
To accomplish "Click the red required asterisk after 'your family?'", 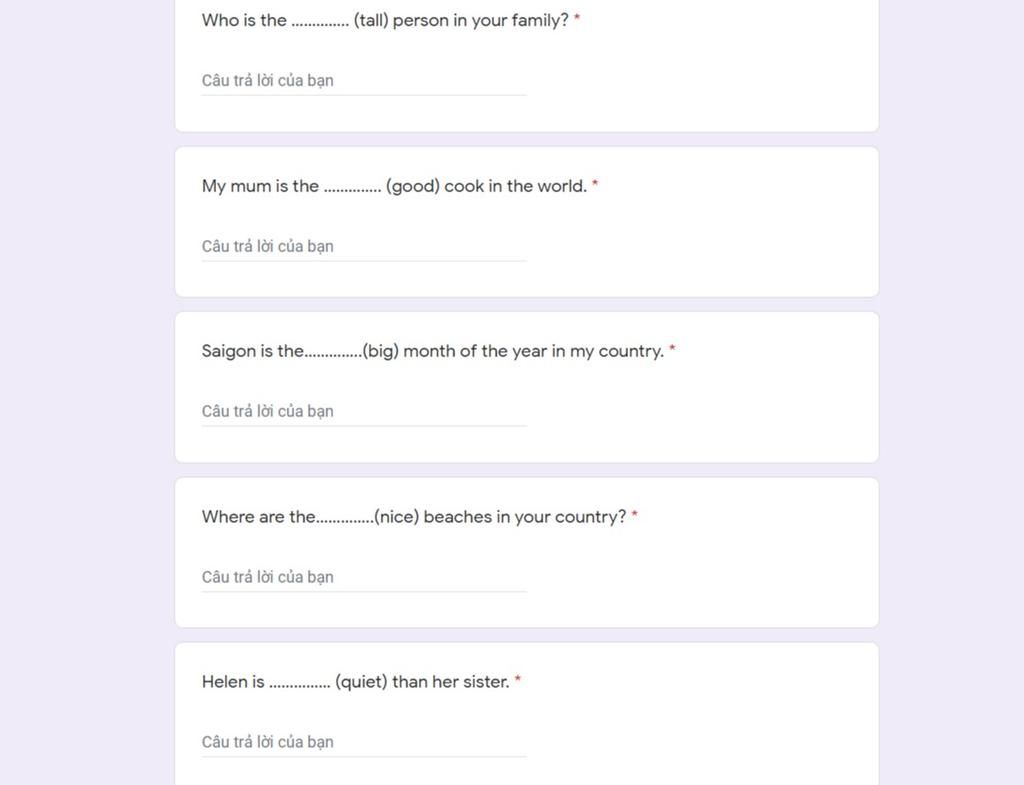I will [577, 18].
